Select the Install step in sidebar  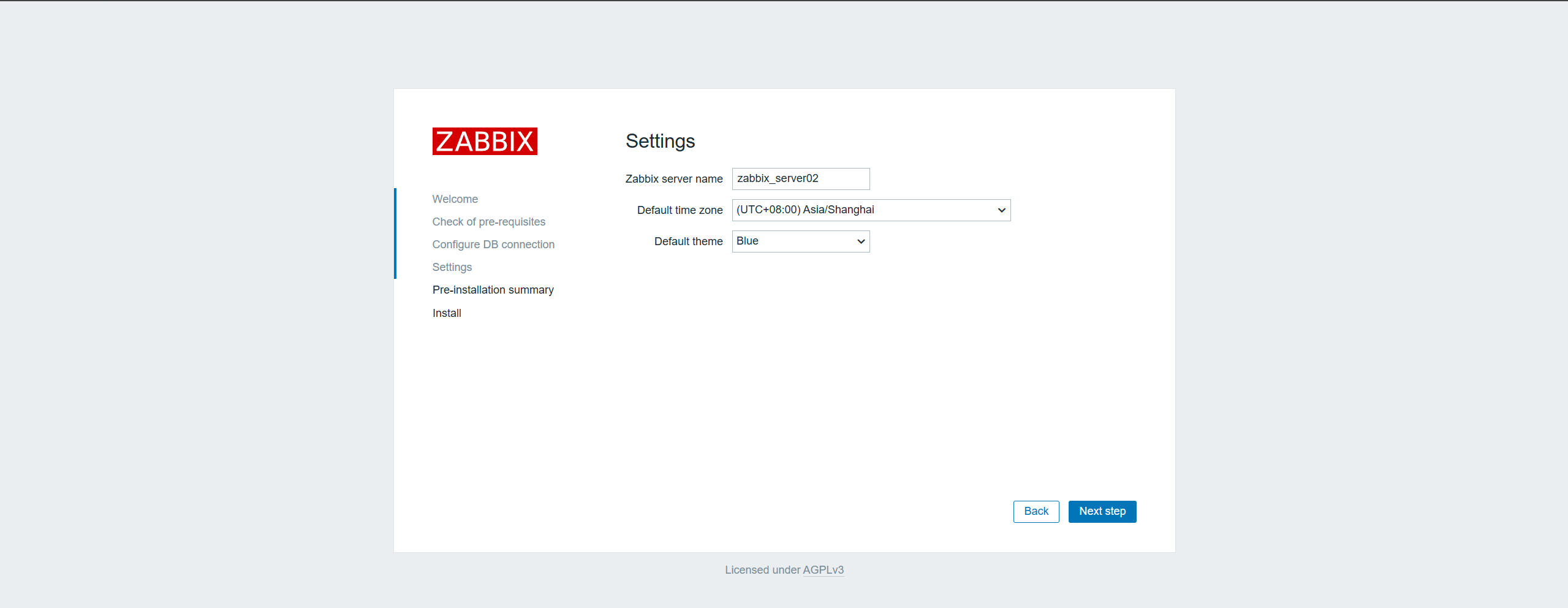click(x=447, y=313)
